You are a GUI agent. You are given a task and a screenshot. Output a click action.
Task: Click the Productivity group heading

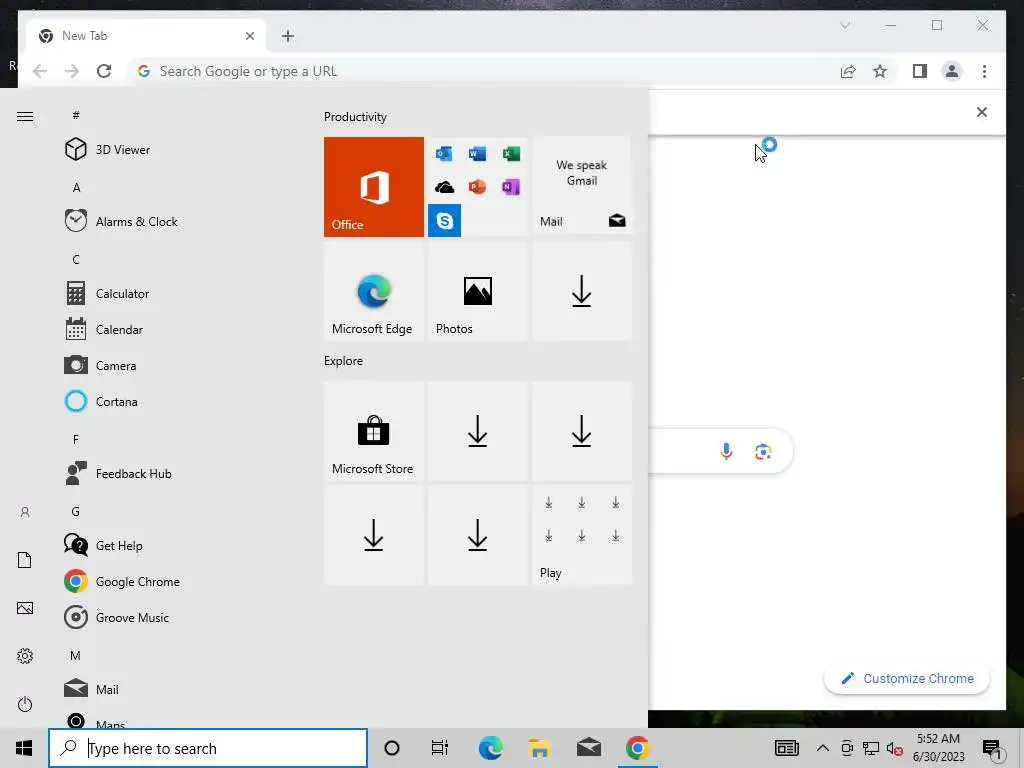355,117
